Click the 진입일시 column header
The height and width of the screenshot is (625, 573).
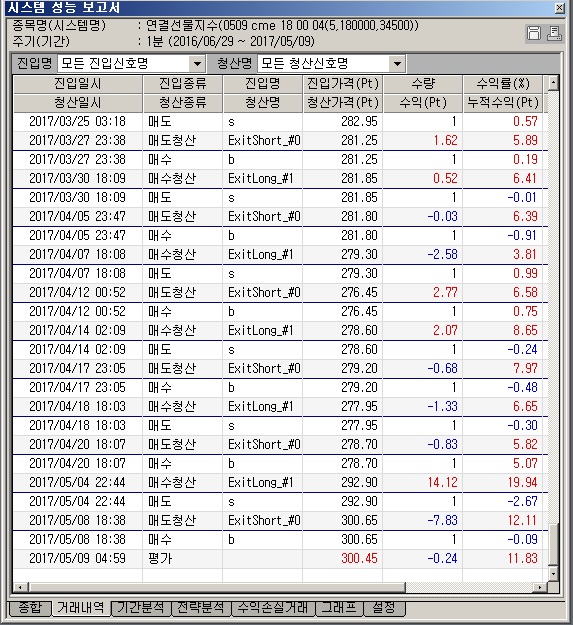pyautogui.click(x=78, y=84)
